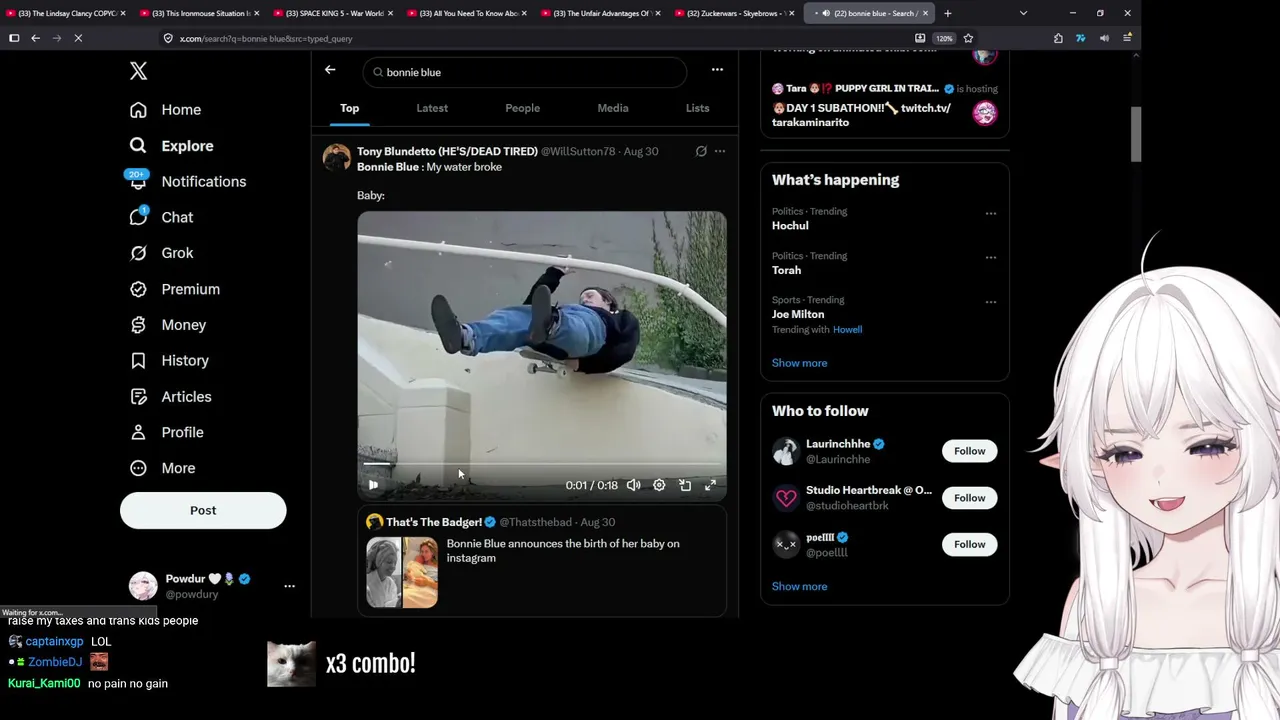Image resolution: width=1280 pixels, height=720 pixels.
Task: Click the browser forward button
Action: pos(57,38)
